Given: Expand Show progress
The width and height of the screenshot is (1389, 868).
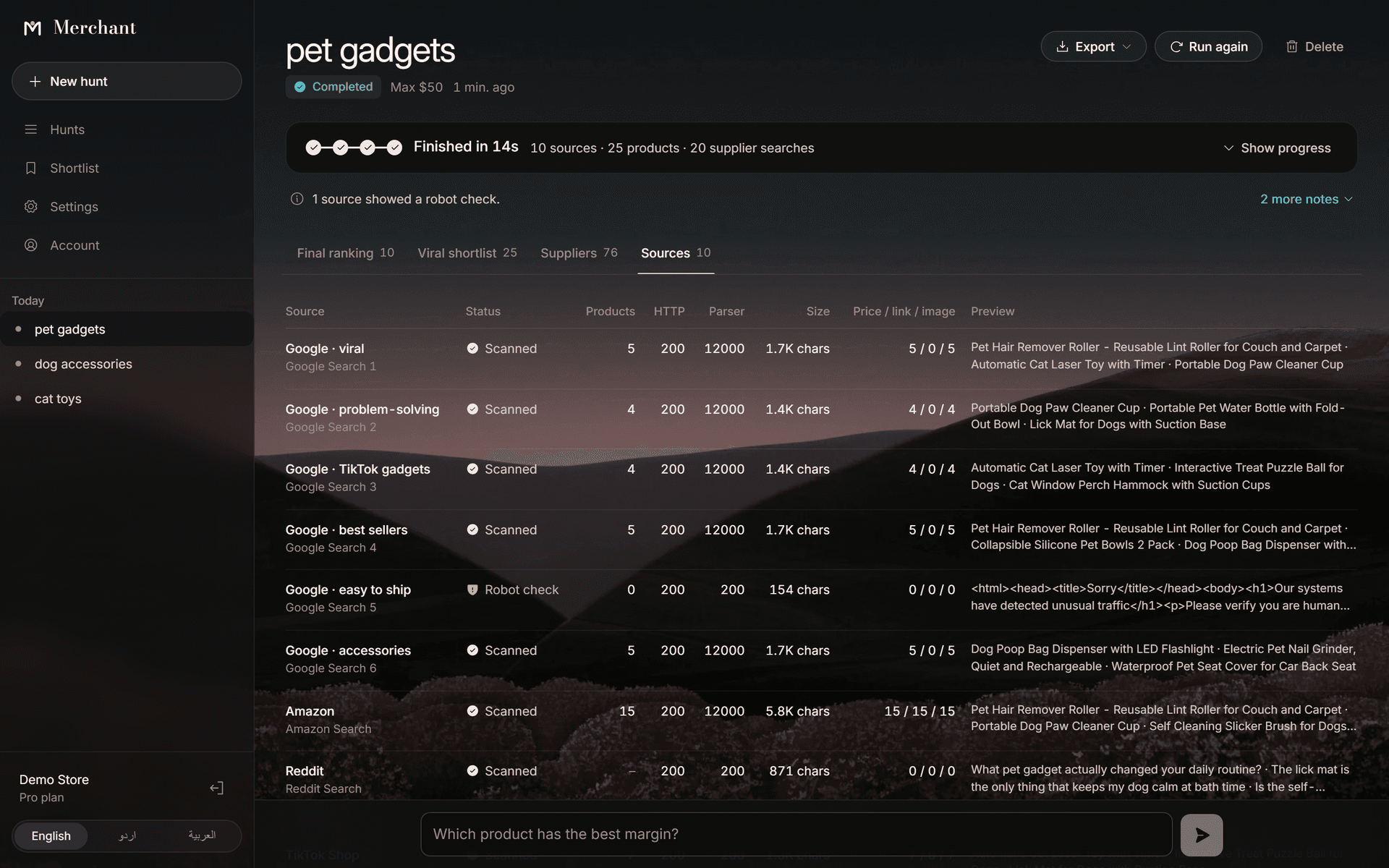Looking at the screenshot, I should click(1278, 148).
